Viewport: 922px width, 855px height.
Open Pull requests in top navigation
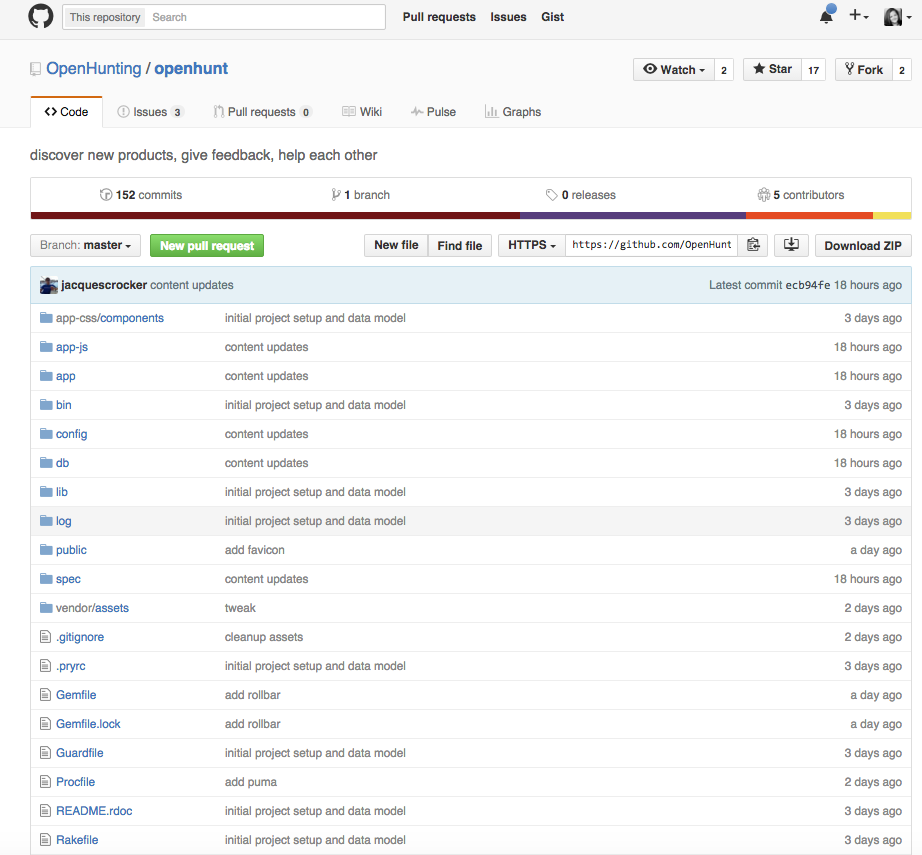439,17
